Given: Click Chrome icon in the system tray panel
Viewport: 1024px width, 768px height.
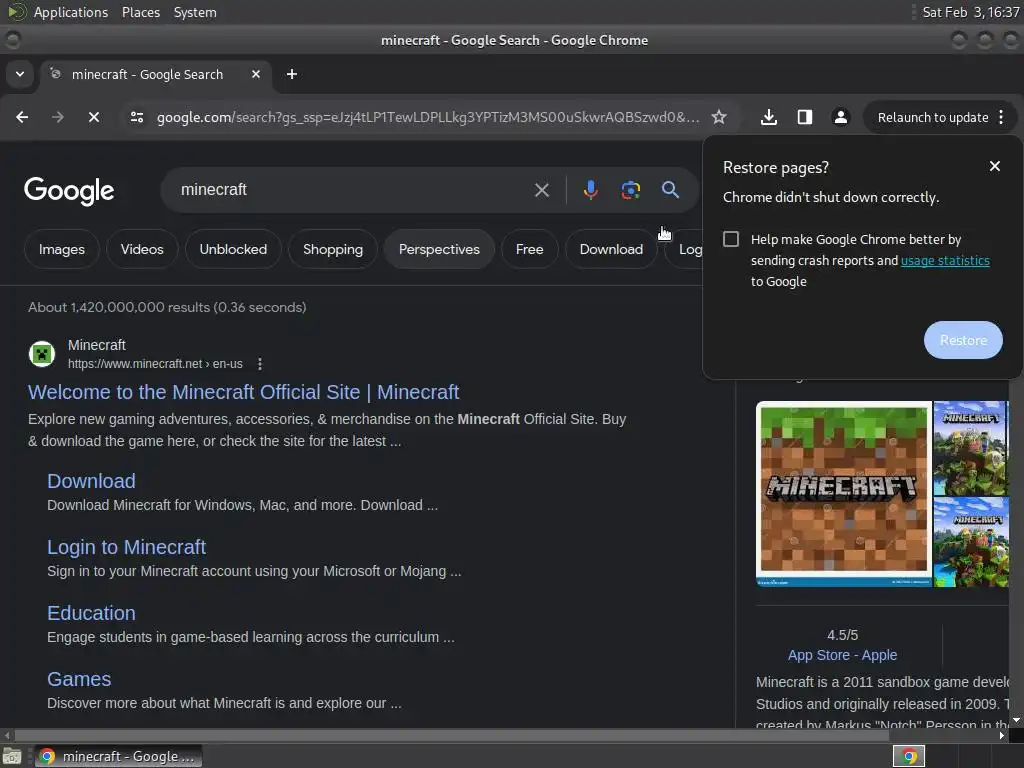Looking at the screenshot, I should pyautogui.click(x=909, y=756).
